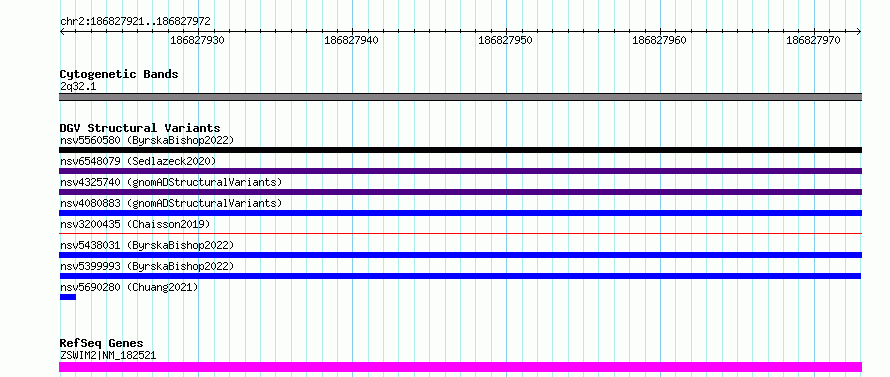Click the gray 2q32.1 cytogenetic band bar
Screen dimensions: 890x377
click(460, 97)
